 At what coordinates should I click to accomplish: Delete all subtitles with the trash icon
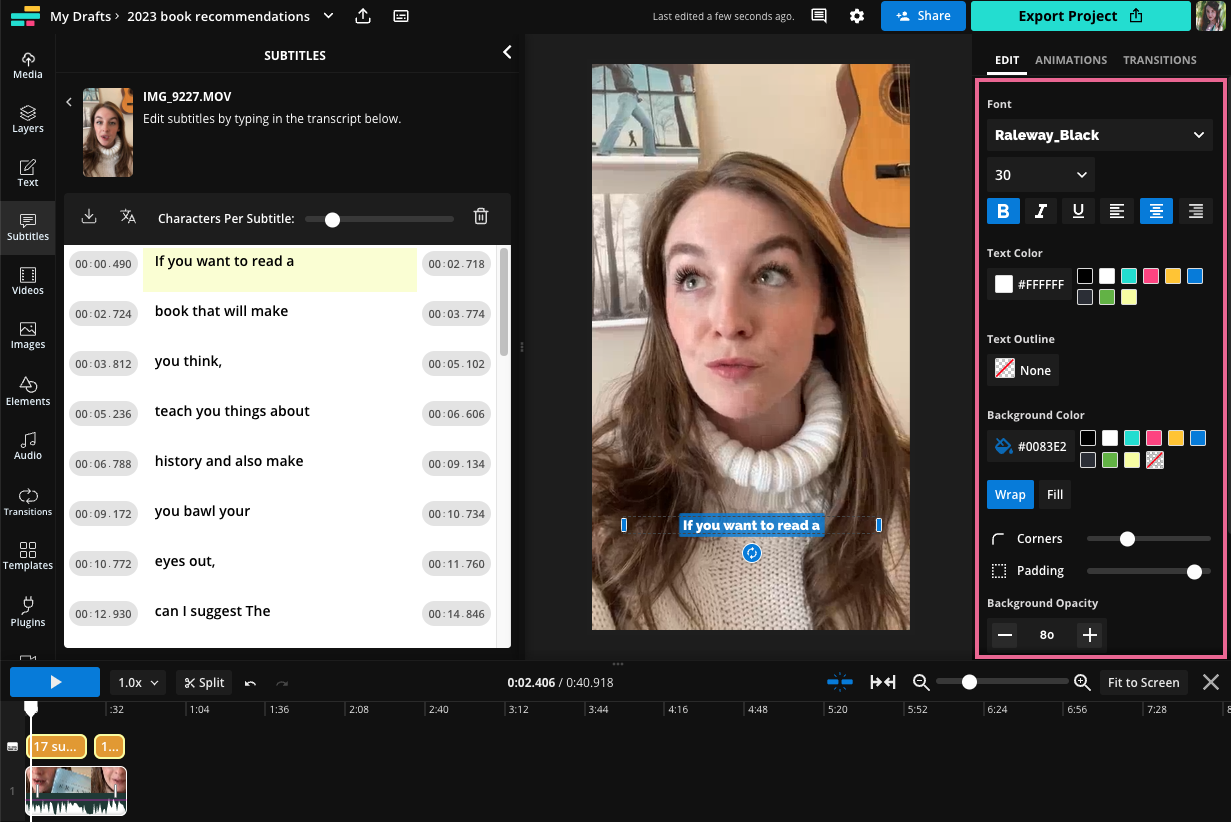pos(481,217)
